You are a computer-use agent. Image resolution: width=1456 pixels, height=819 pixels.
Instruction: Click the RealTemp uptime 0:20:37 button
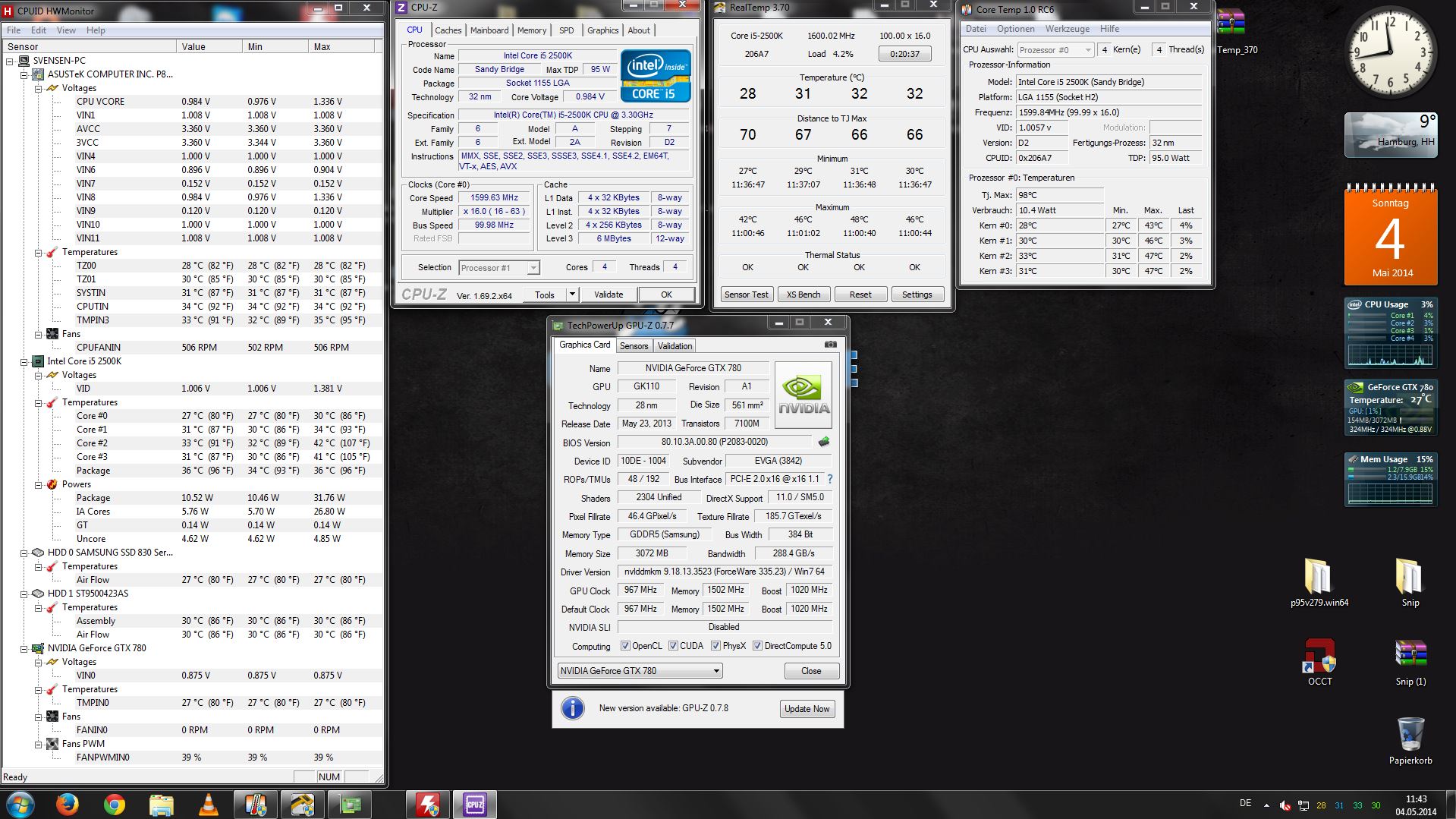point(904,54)
